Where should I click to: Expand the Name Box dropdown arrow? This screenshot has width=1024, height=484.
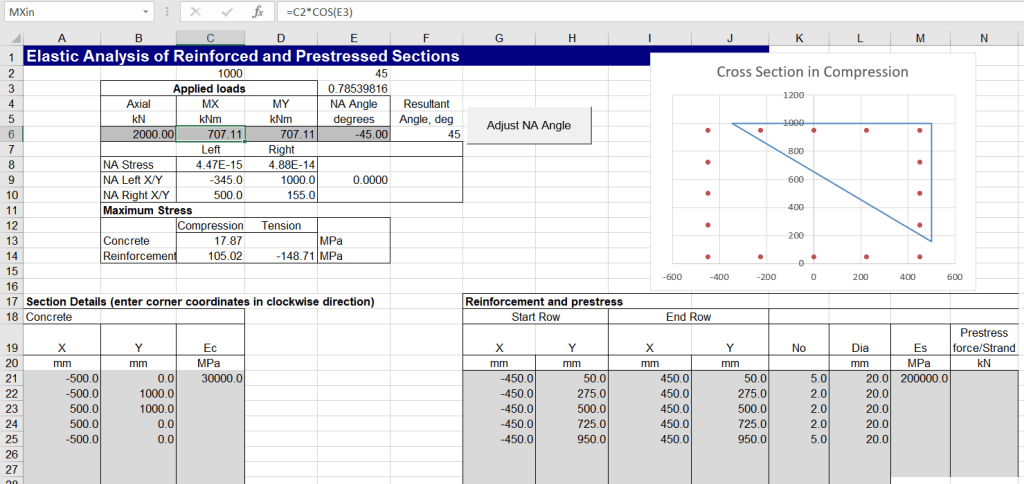pyautogui.click(x=148, y=12)
